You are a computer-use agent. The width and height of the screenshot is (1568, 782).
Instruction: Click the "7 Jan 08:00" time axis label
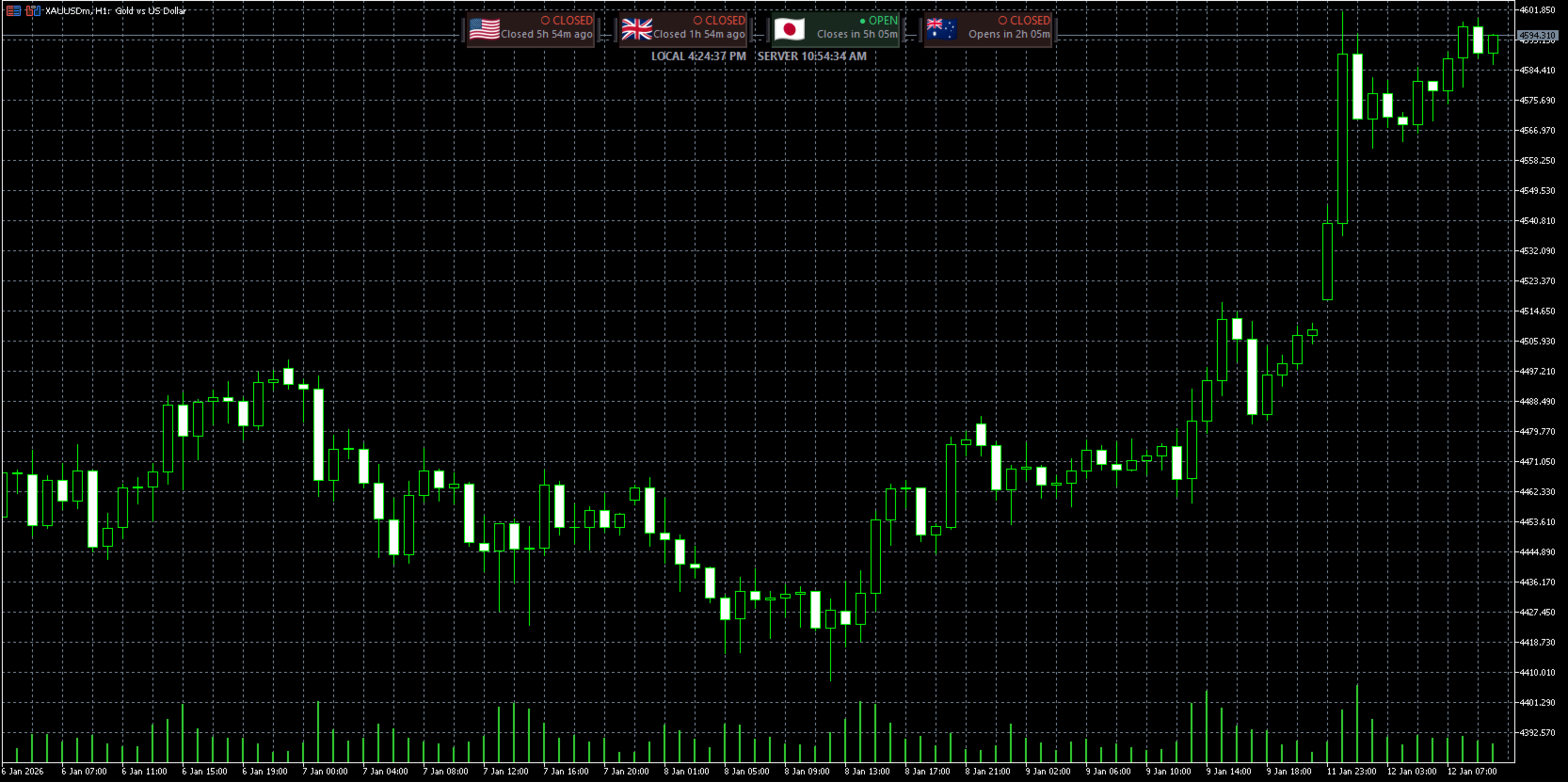pos(445,772)
